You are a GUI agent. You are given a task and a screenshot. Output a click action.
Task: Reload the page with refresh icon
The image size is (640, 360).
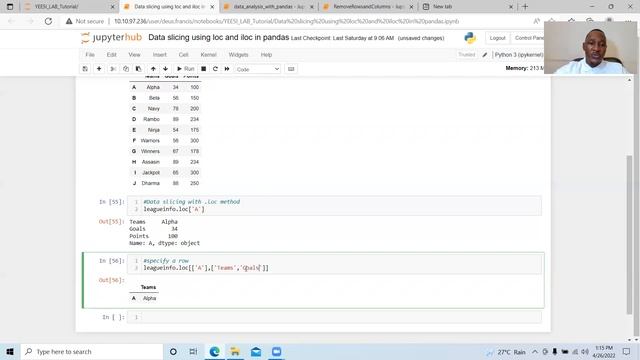pos(48,21)
